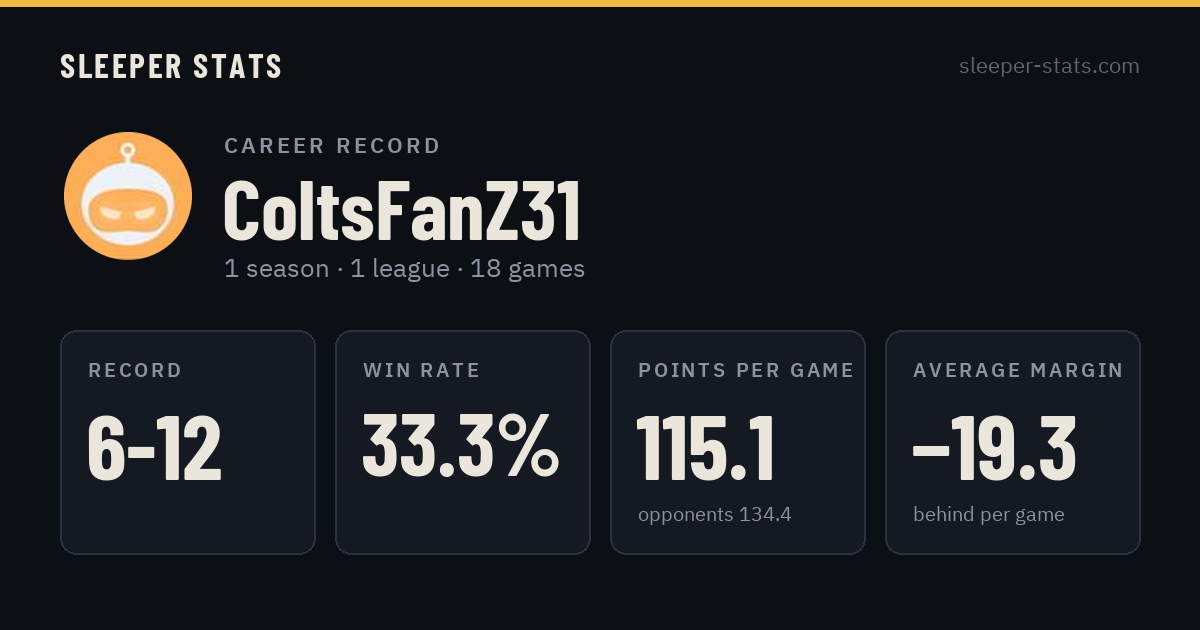Image resolution: width=1200 pixels, height=630 pixels.
Task: Select the ColtsFanZ31 username heading
Action: coord(402,212)
